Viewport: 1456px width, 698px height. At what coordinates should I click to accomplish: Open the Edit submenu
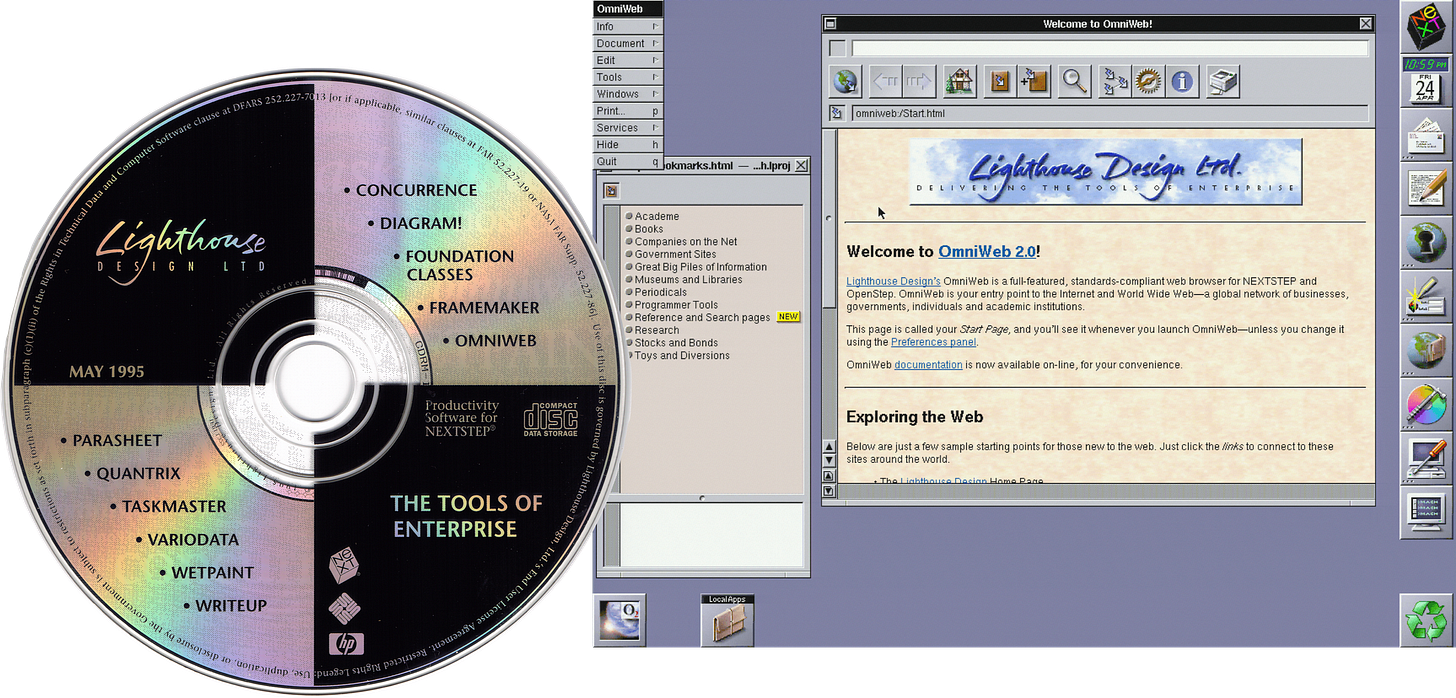pos(628,60)
